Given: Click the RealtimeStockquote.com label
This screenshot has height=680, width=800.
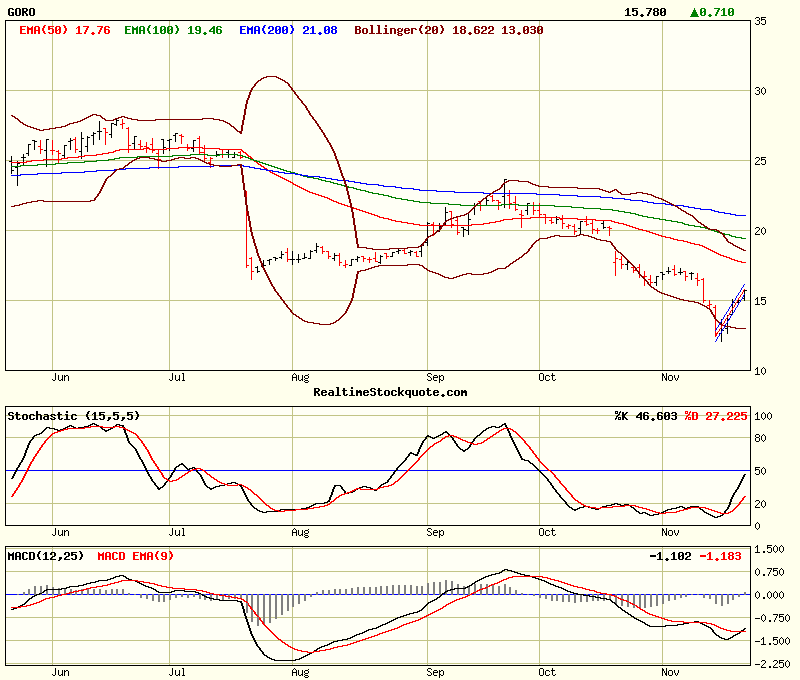Looking at the screenshot, I should tap(390, 392).
